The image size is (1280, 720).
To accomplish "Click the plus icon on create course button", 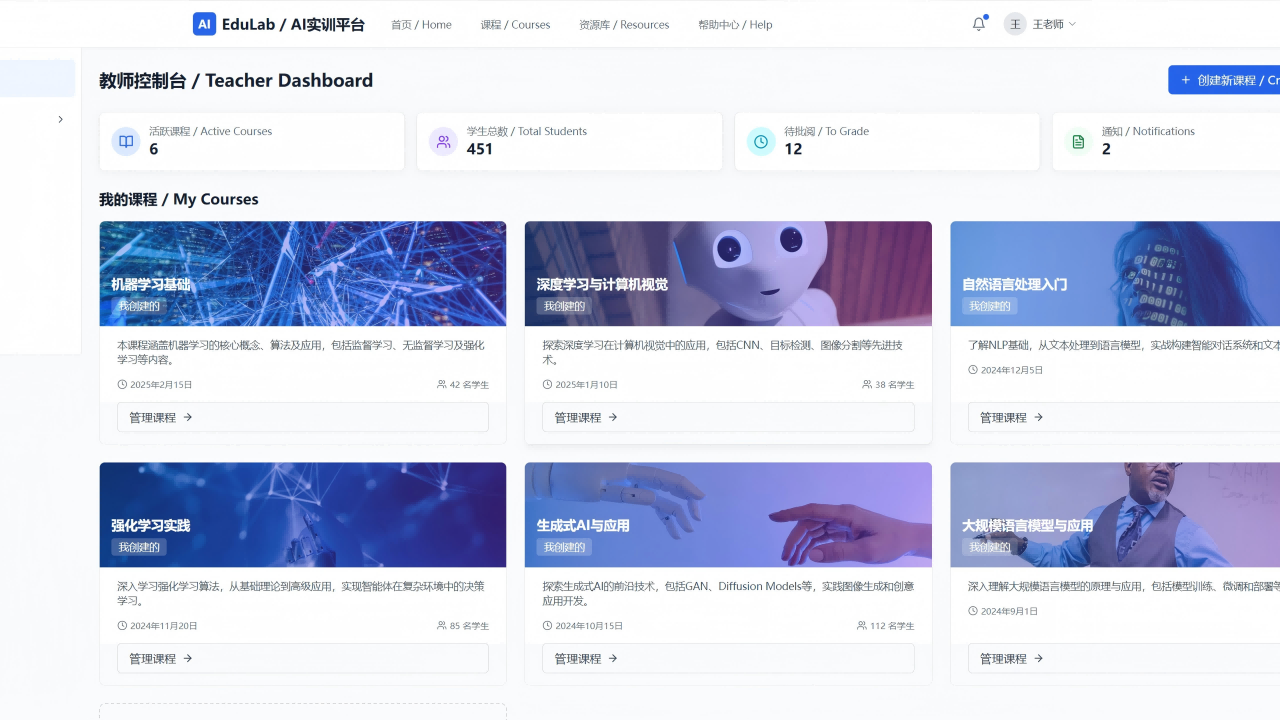I will pyautogui.click(x=1186, y=80).
